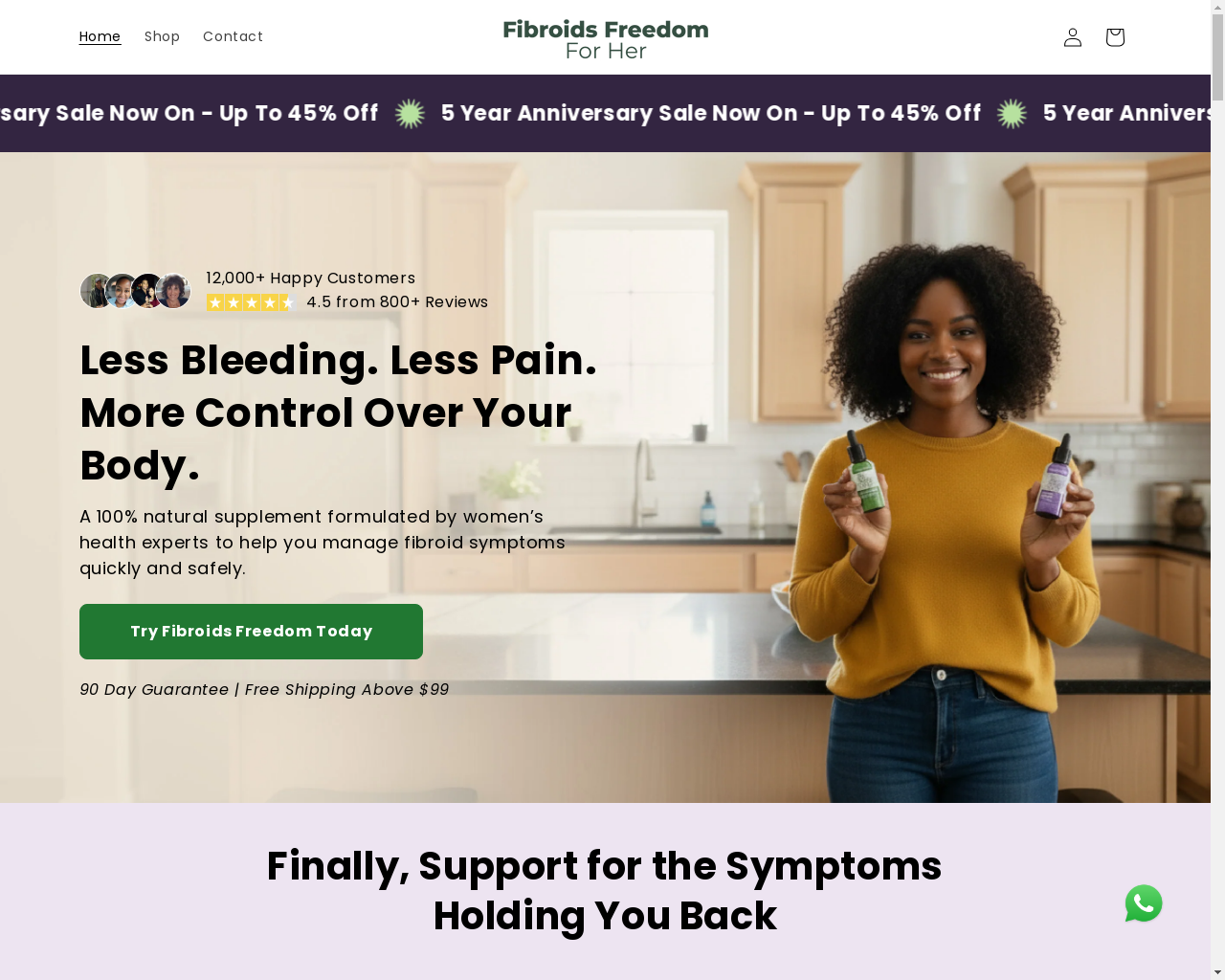Open the Contact menu link

coord(233,36)
